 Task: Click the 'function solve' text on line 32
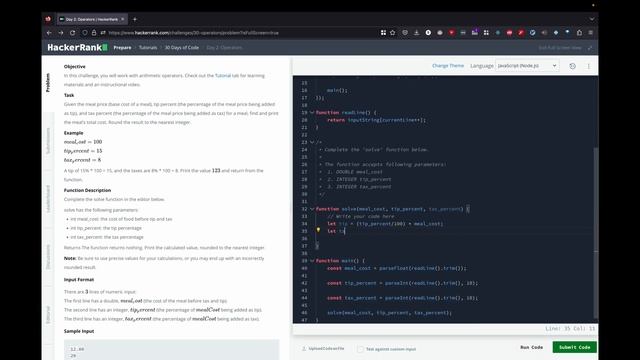[336, 209]
